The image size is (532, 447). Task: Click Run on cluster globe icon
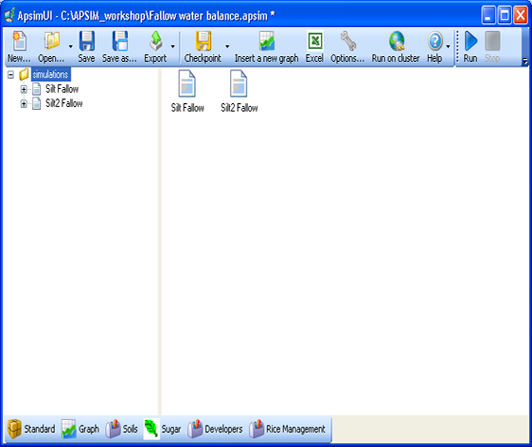396,41
